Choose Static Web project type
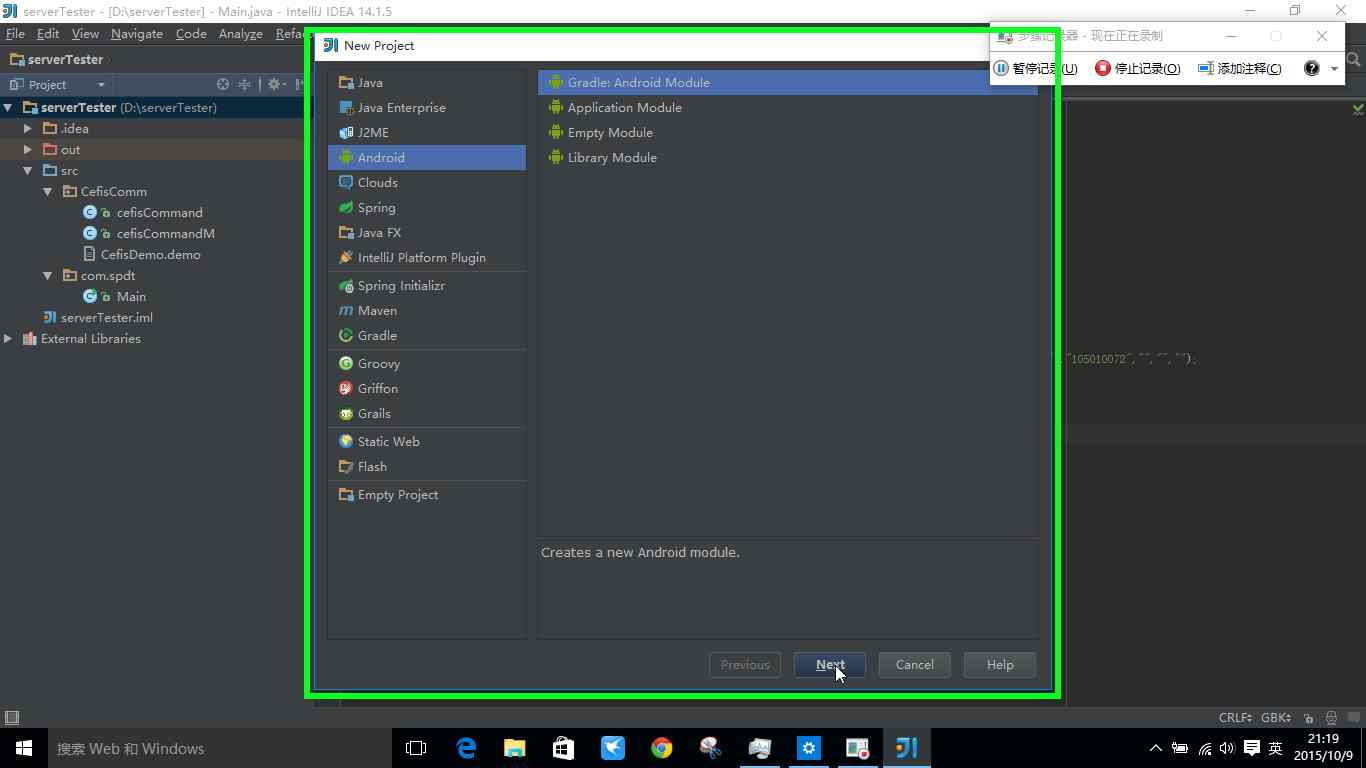Image resolution: width=1366 pixels, height=768 pixels. 427,442
